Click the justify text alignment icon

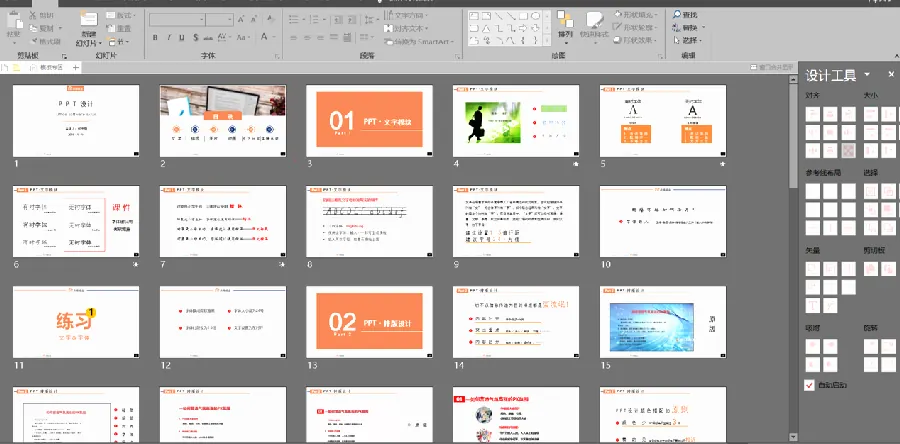[335, 38]
